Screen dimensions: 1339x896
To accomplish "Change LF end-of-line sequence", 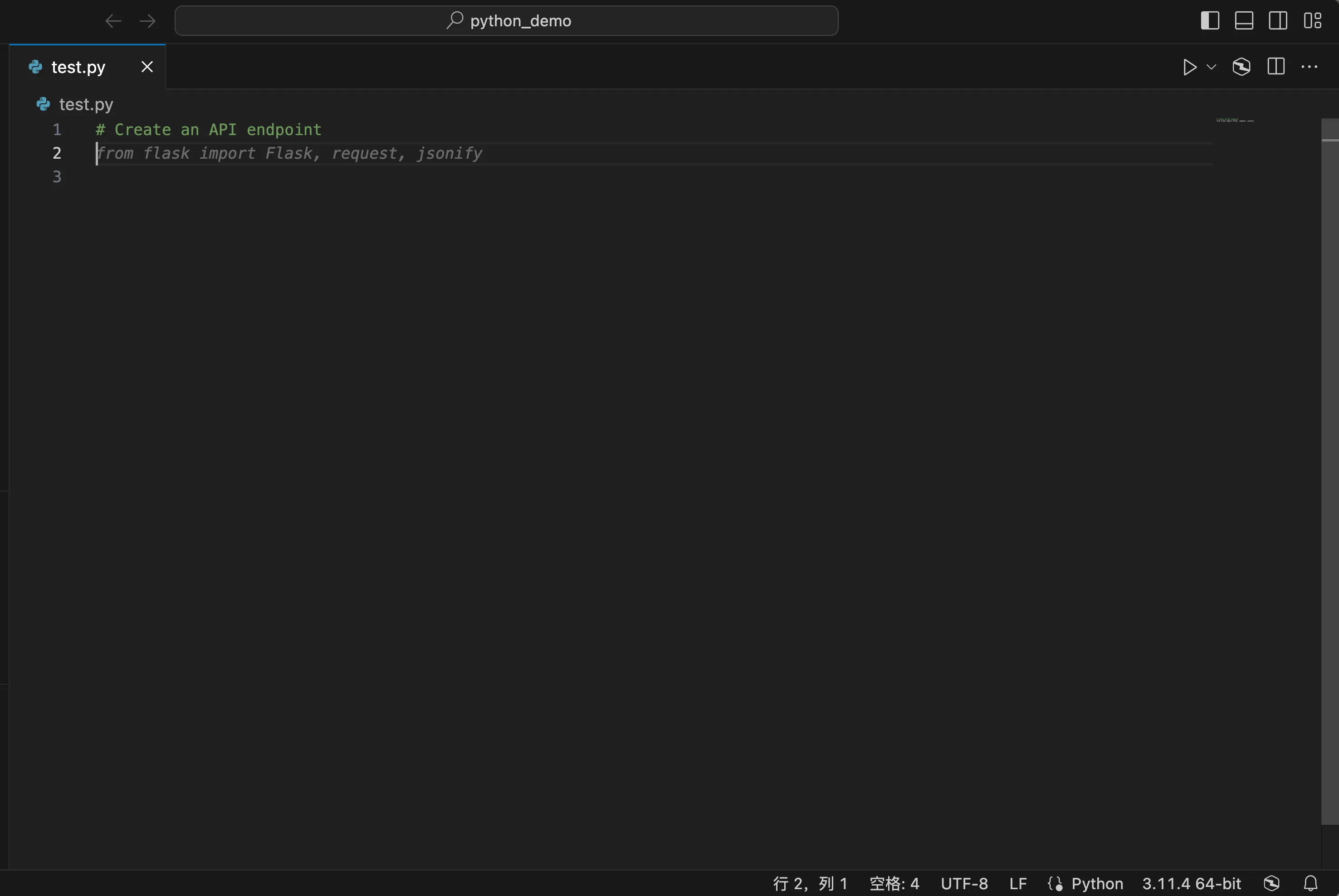I will point(1018,883).
